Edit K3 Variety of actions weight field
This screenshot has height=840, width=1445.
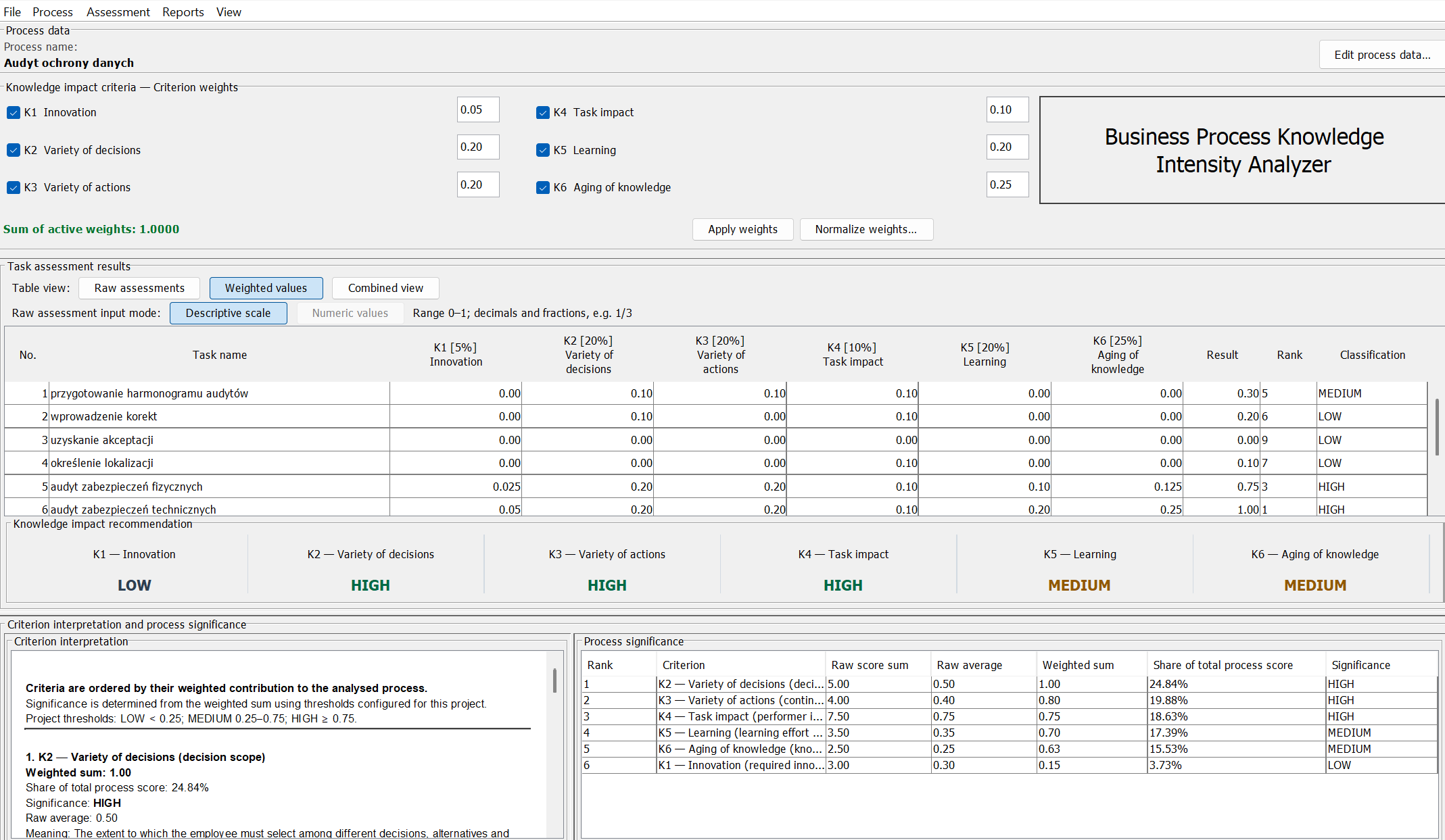(x=478, y=184)
